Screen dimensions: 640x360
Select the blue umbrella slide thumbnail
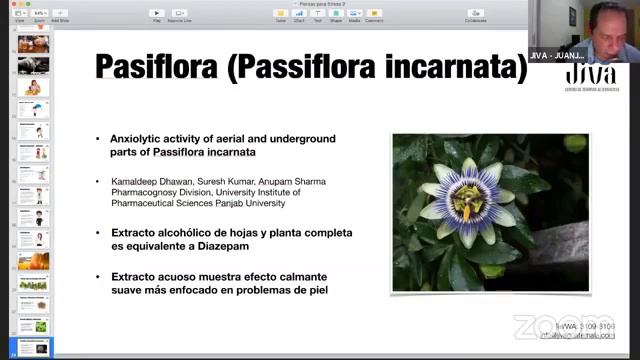pyautogui.click(x=33, y=109)
